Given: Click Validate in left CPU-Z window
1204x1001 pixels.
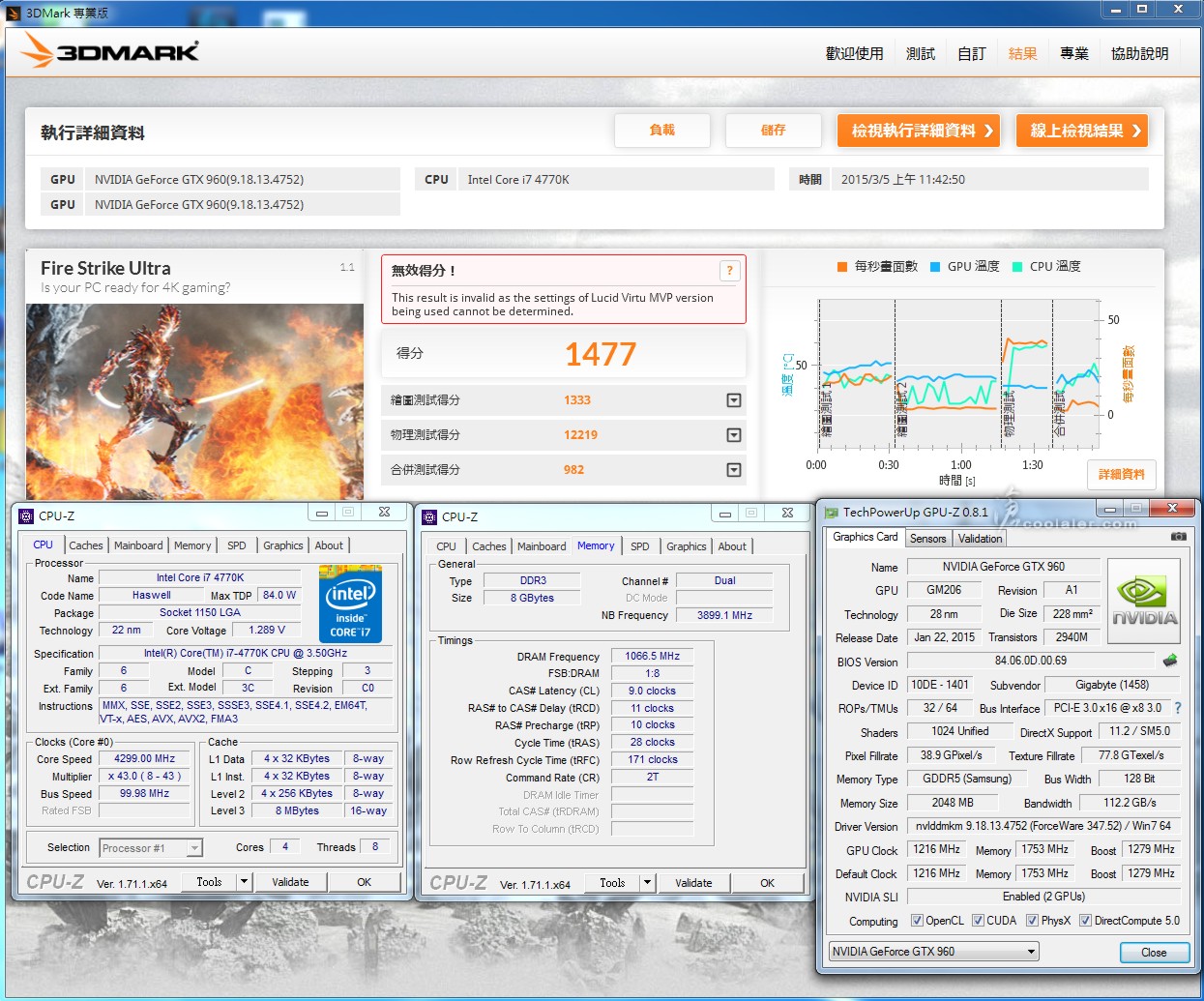Looking at the screenshot, I should (290, 882).
